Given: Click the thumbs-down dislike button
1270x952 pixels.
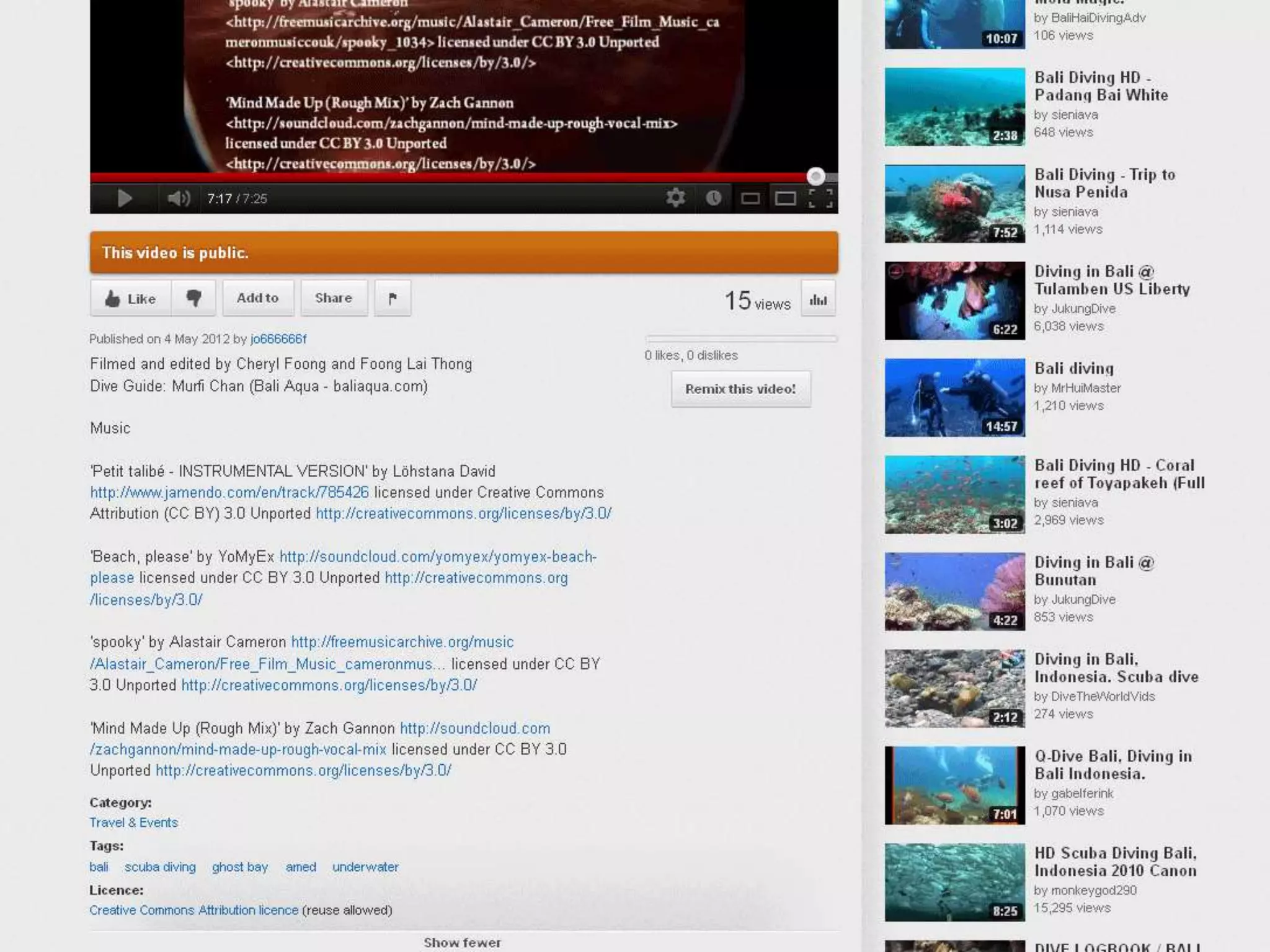Looking at the screenshot, I should 193,298.
